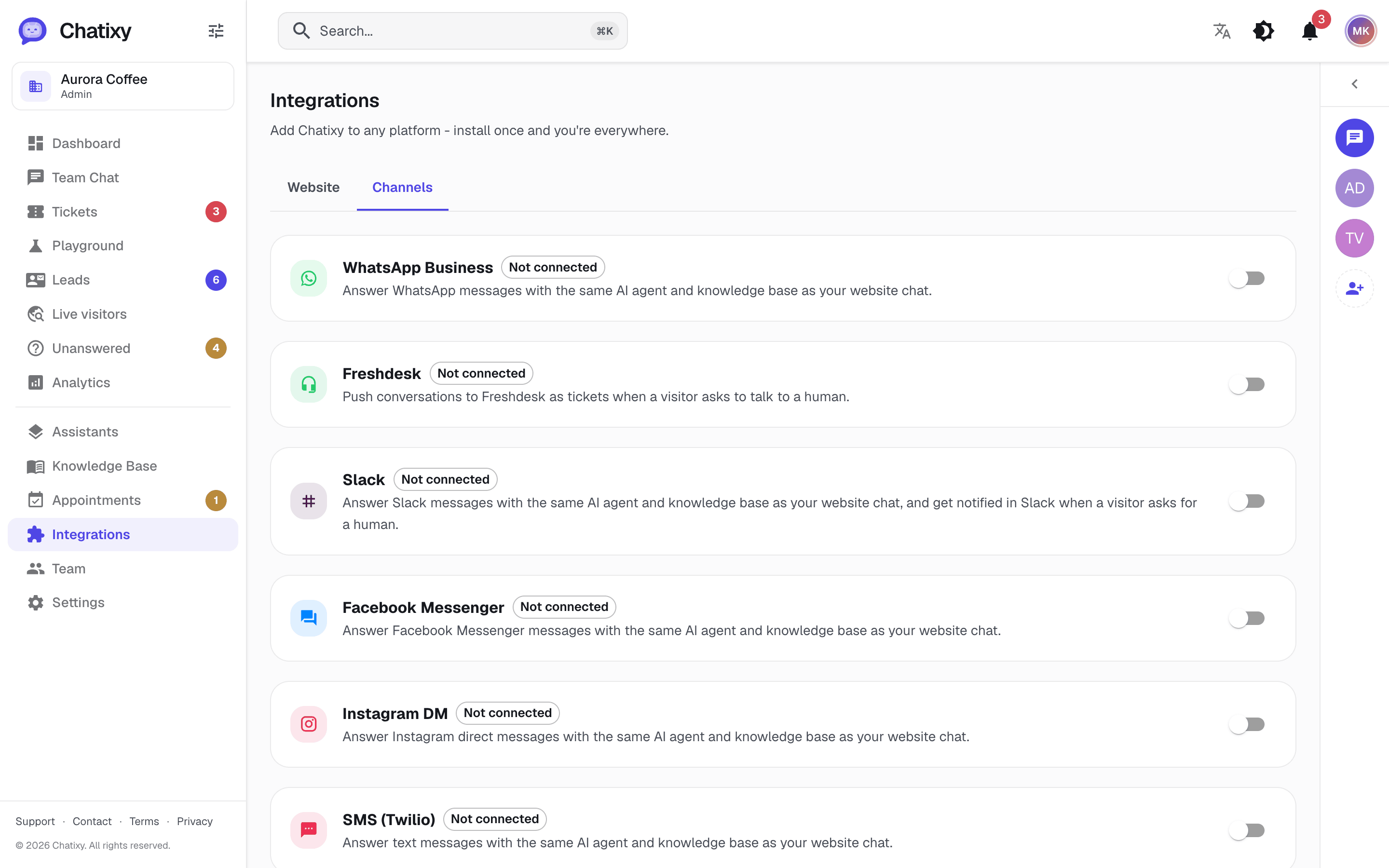
Task: Enable the WhatsApp Business toggle
Action: [x=1247, y=278]
